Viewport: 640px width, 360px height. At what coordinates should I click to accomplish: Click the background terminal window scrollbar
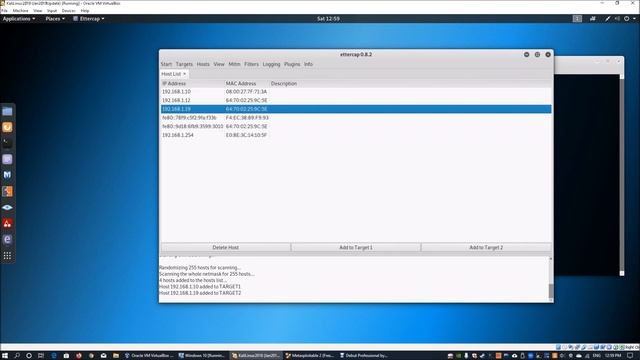pos(622,175)
